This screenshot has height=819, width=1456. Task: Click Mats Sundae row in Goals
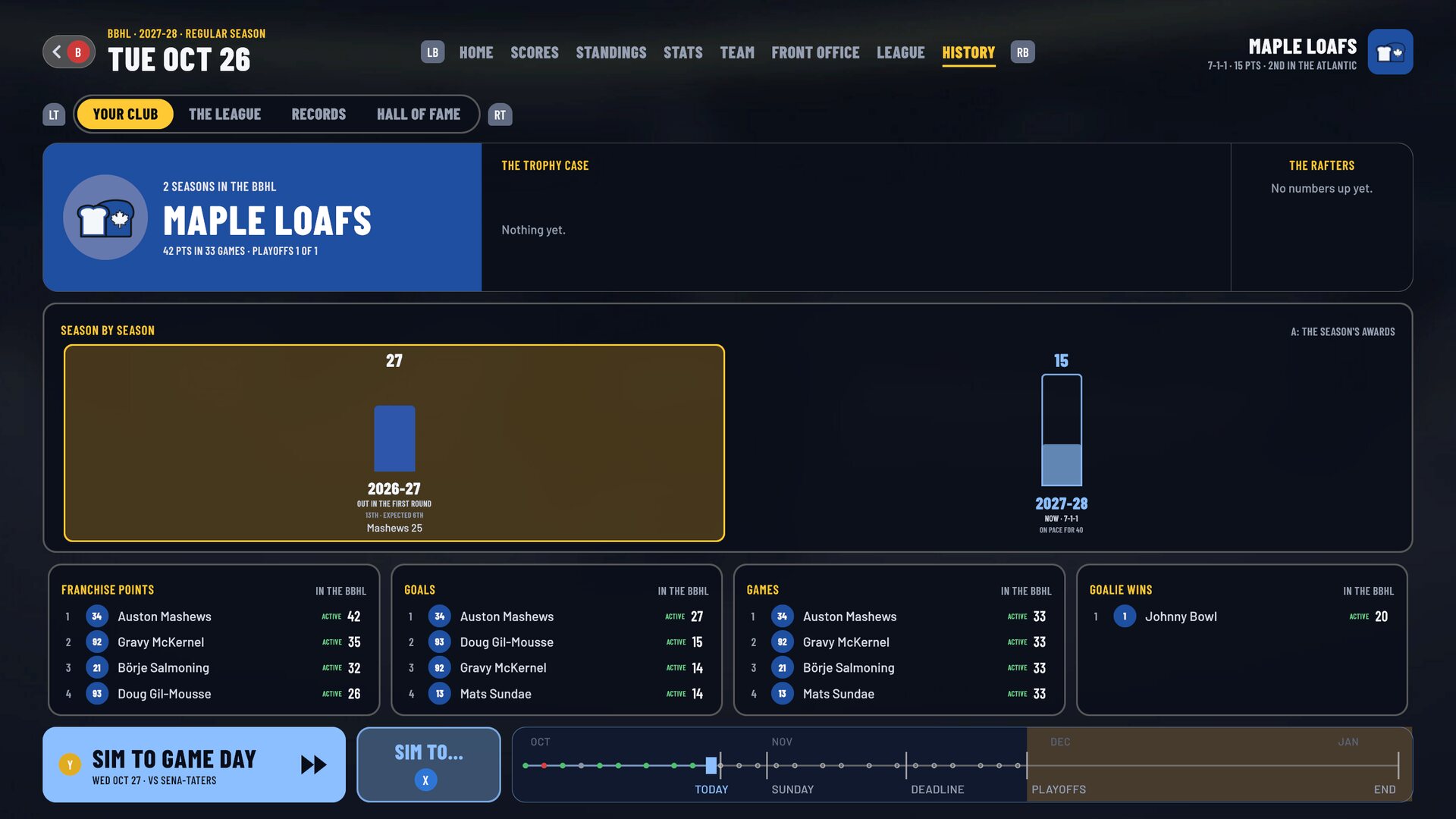[x=556, y=694]
